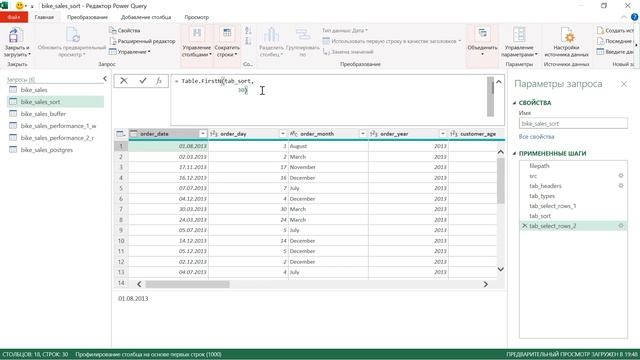
Task: Open order_day column filter dropdown
Action: tap(282, 134)
